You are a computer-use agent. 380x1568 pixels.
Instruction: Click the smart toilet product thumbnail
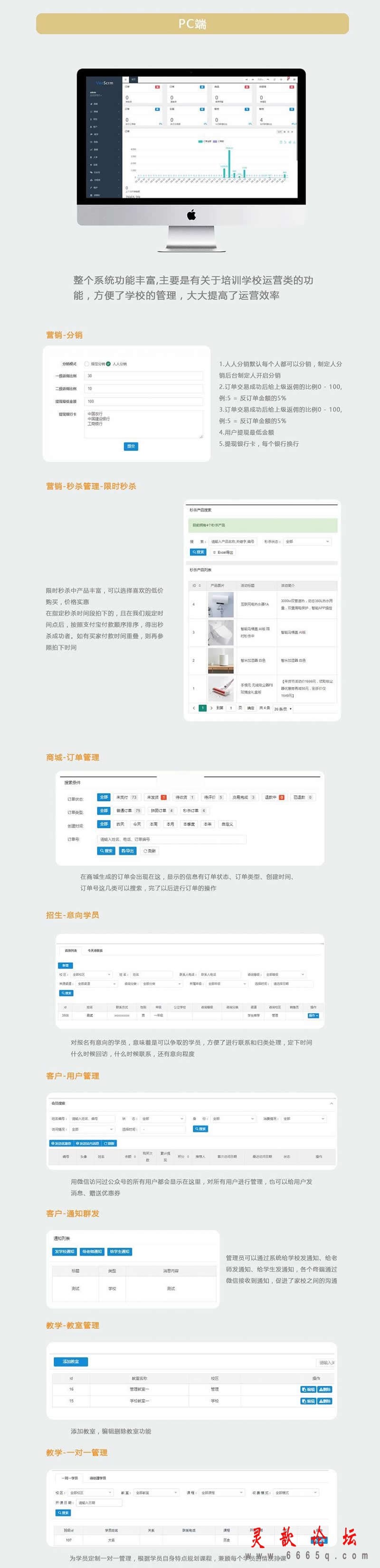220,633
